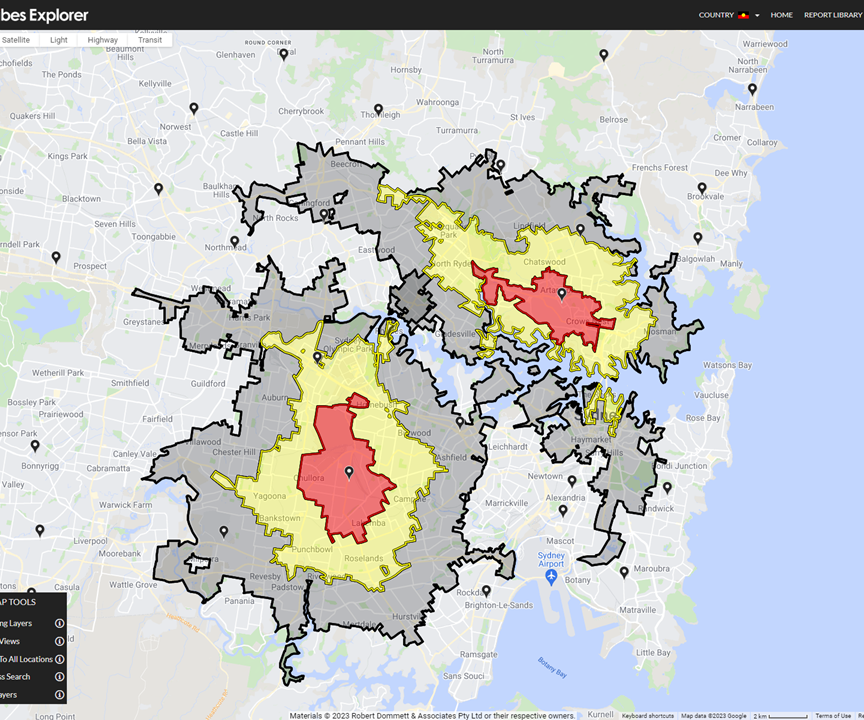The image size is (864, 720).
Task: Open info icon for bottom ayers row
Action: [60, 695]
